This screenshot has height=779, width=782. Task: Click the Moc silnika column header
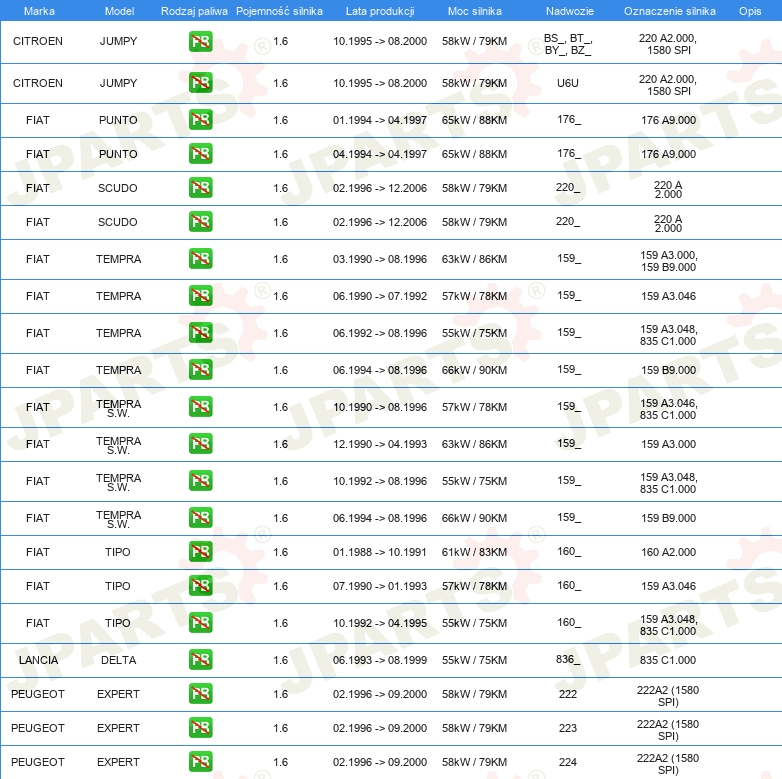474,11
